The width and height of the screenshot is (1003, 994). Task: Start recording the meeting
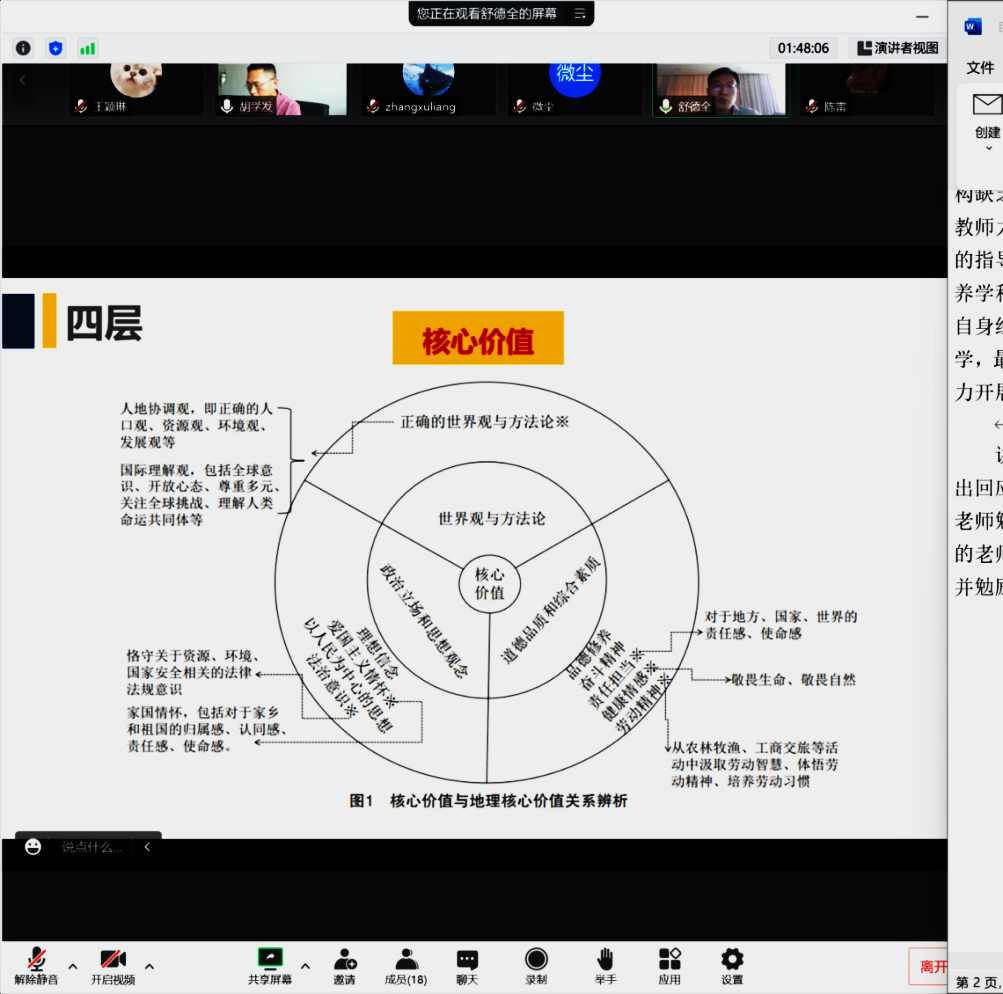tap(537, 966)
